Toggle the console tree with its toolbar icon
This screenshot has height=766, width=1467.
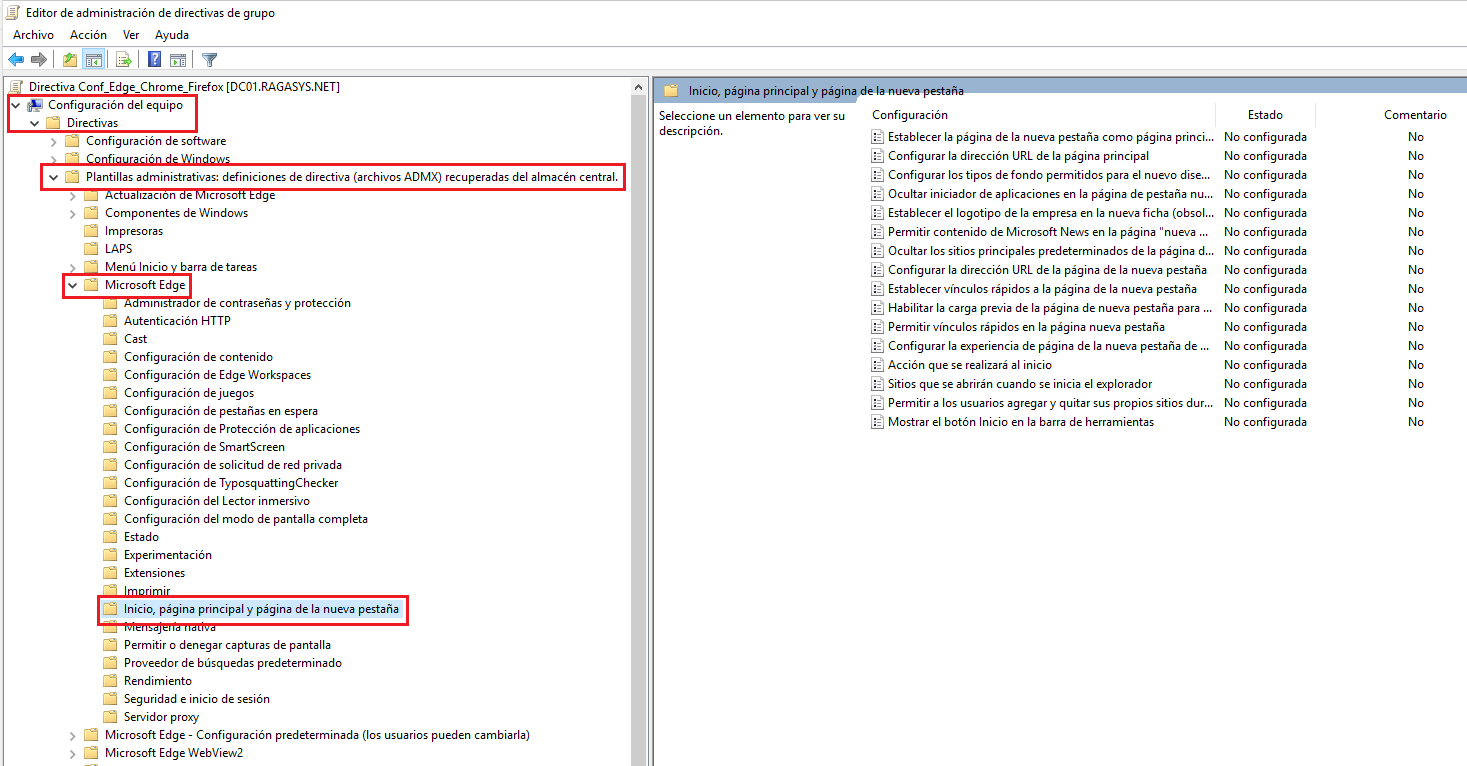(x=94, y=59)
